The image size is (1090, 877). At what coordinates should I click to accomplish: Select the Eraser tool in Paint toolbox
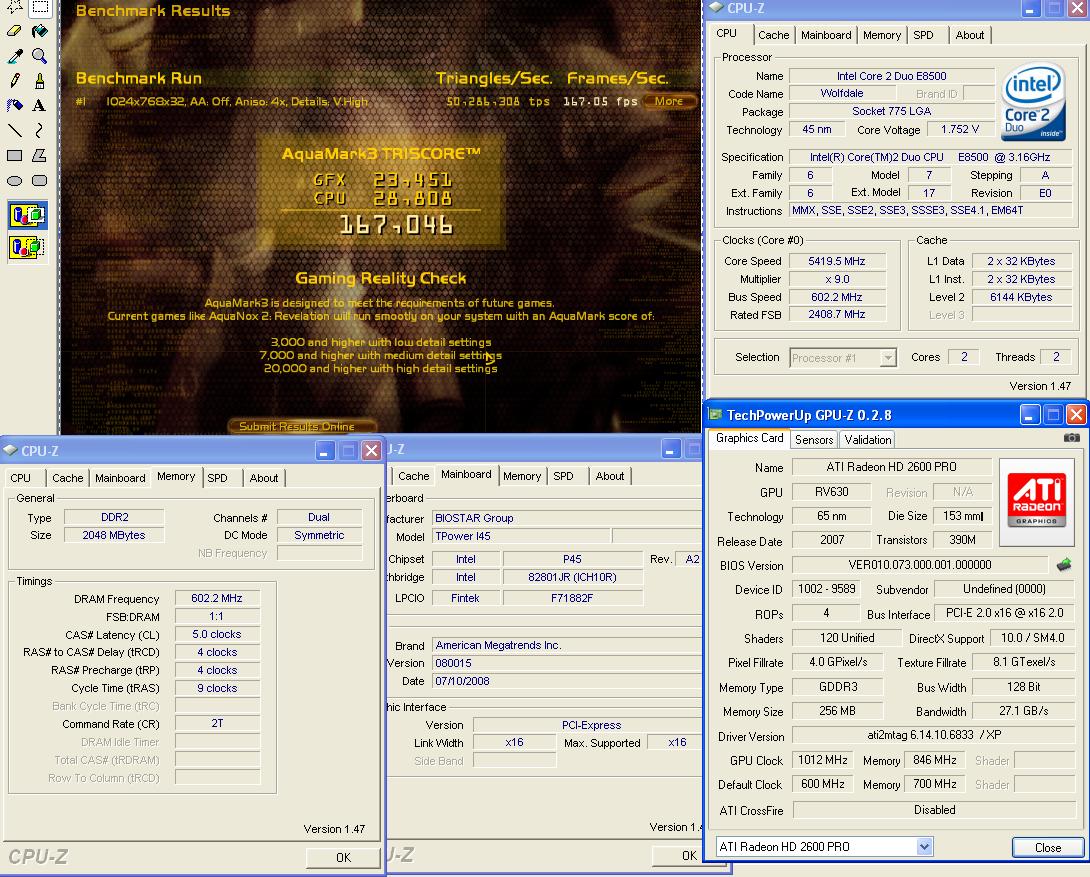(x=15, y=31)
